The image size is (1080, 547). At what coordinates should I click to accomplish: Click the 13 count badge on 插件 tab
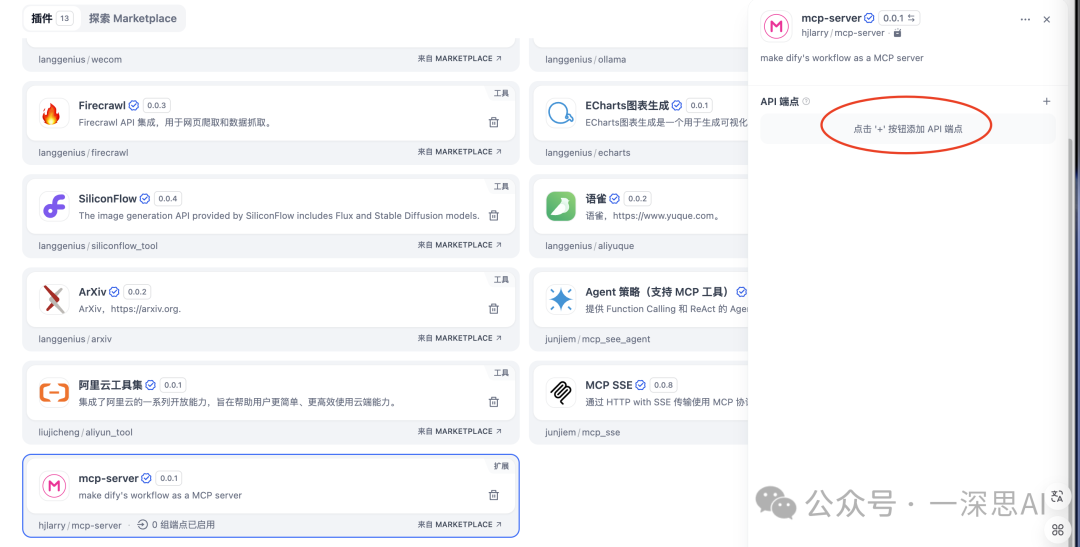(x=65, y=19)
